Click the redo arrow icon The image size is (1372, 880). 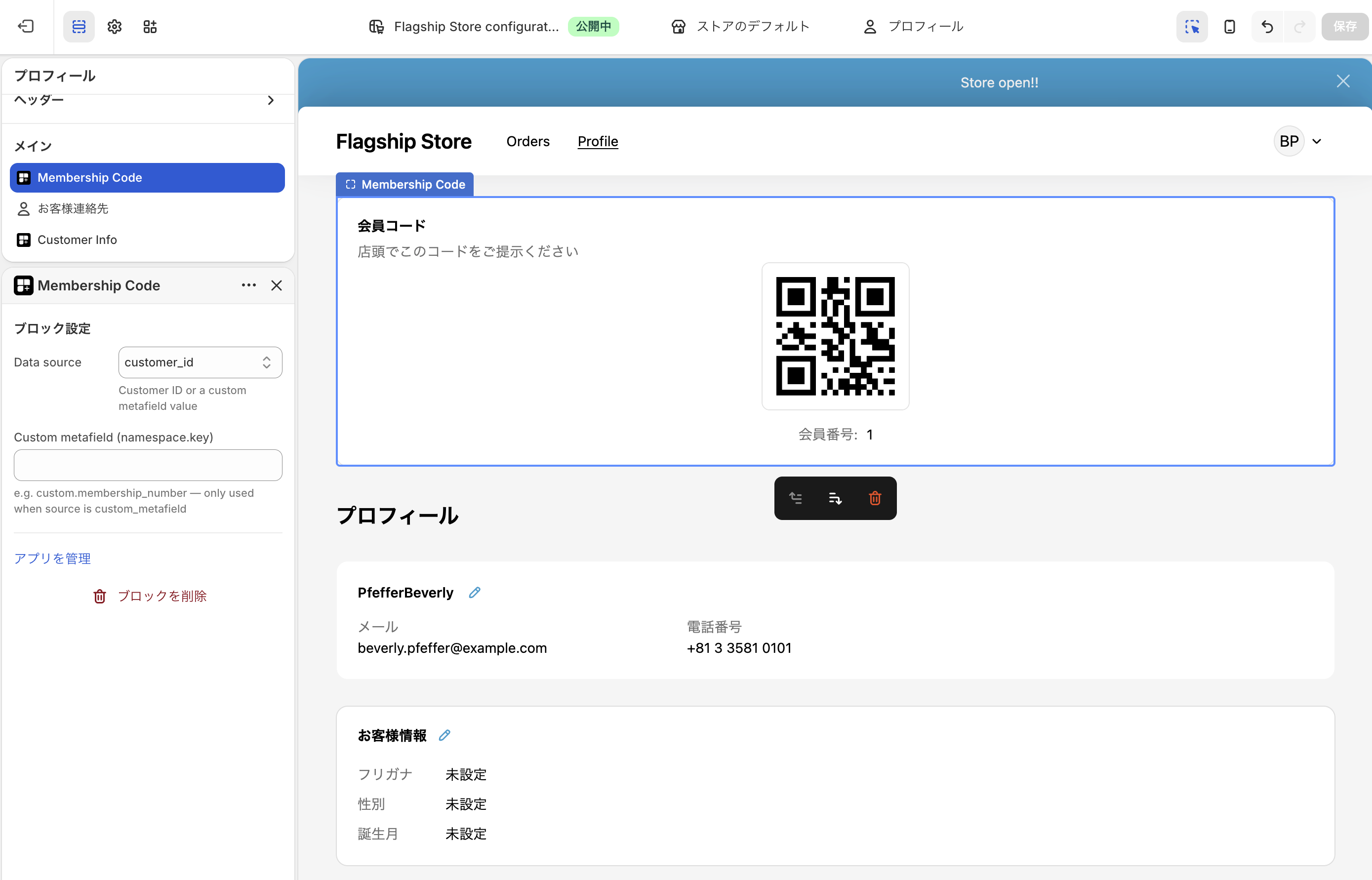click(1299, 26)
